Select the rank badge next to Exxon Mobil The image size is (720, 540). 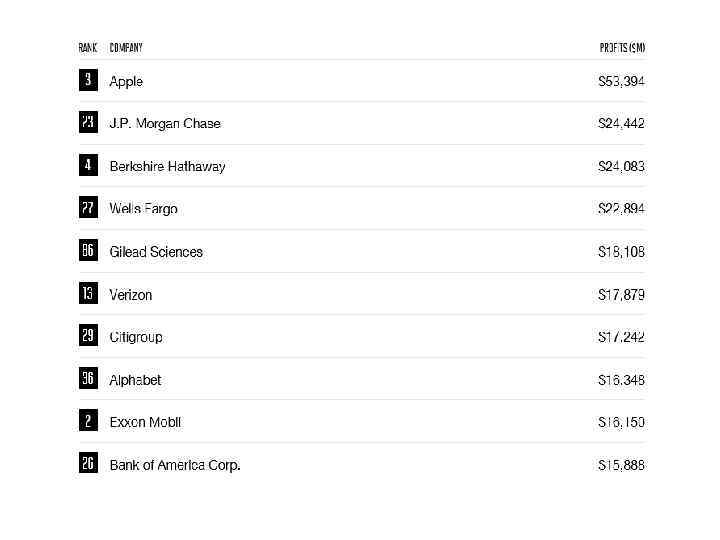88,421
